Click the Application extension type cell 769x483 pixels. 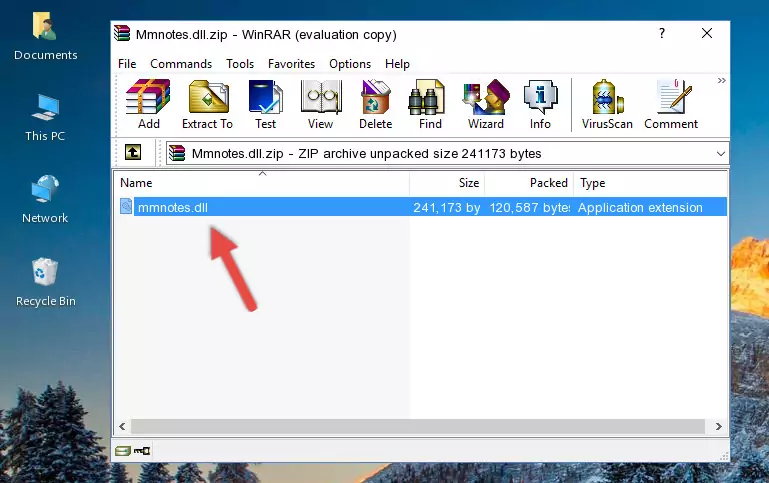click(x=640, y=207)
